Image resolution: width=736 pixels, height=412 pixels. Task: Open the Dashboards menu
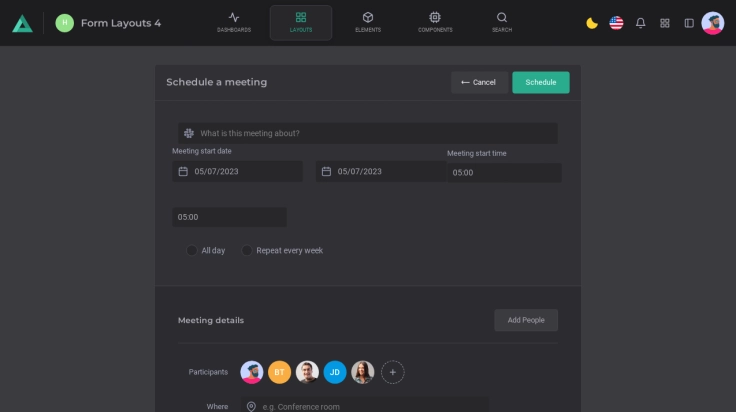pos(234,22)
